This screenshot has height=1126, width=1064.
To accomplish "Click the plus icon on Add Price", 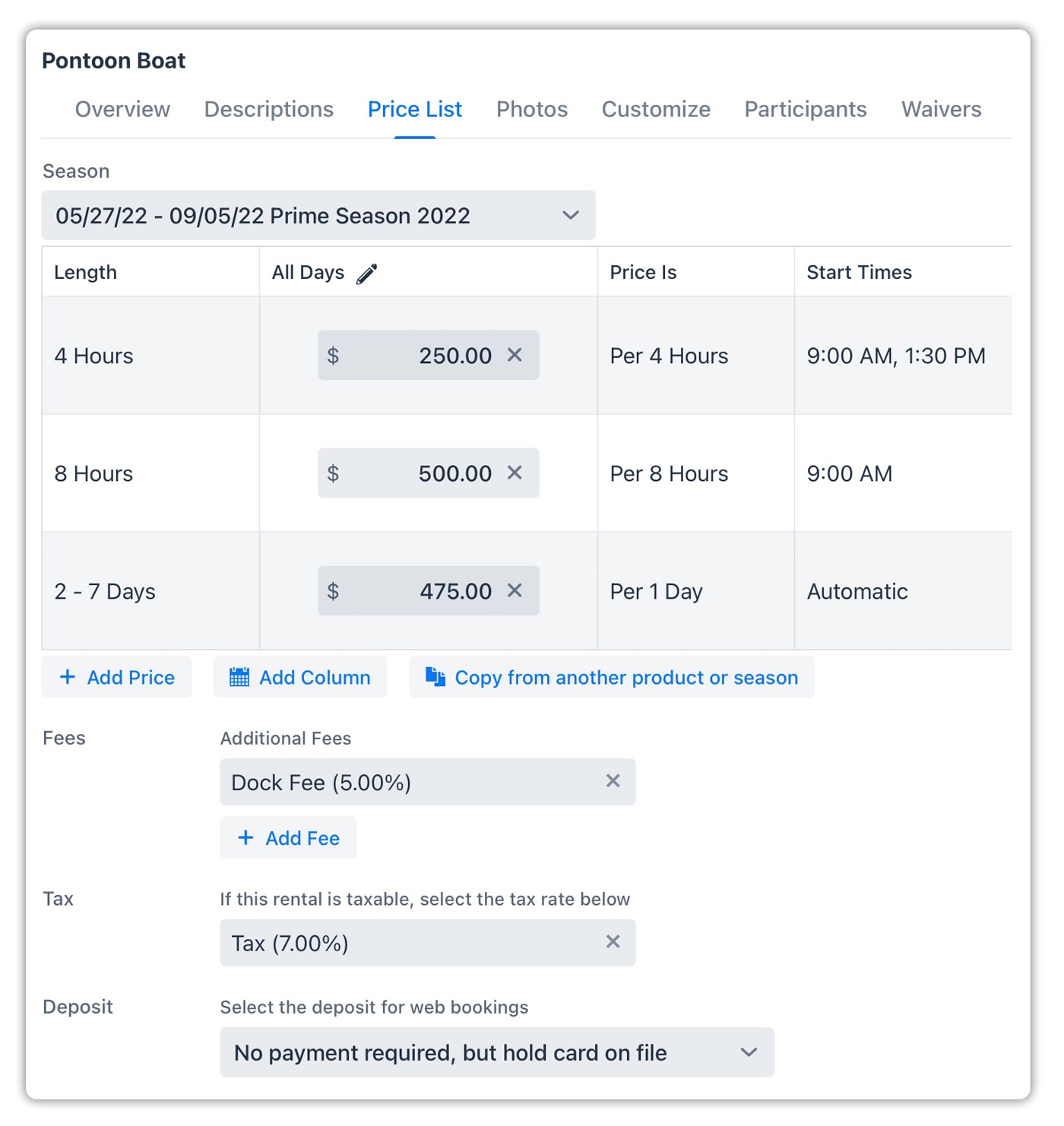I will (68, 677).
